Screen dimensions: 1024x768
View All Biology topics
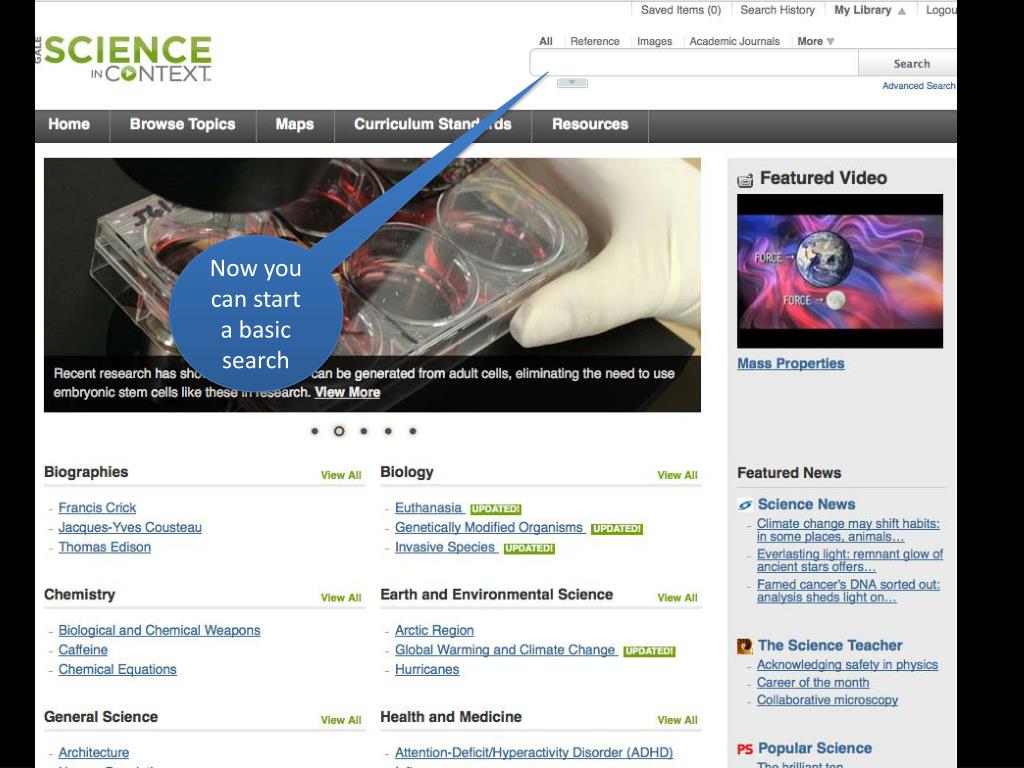tap(677, 475)
